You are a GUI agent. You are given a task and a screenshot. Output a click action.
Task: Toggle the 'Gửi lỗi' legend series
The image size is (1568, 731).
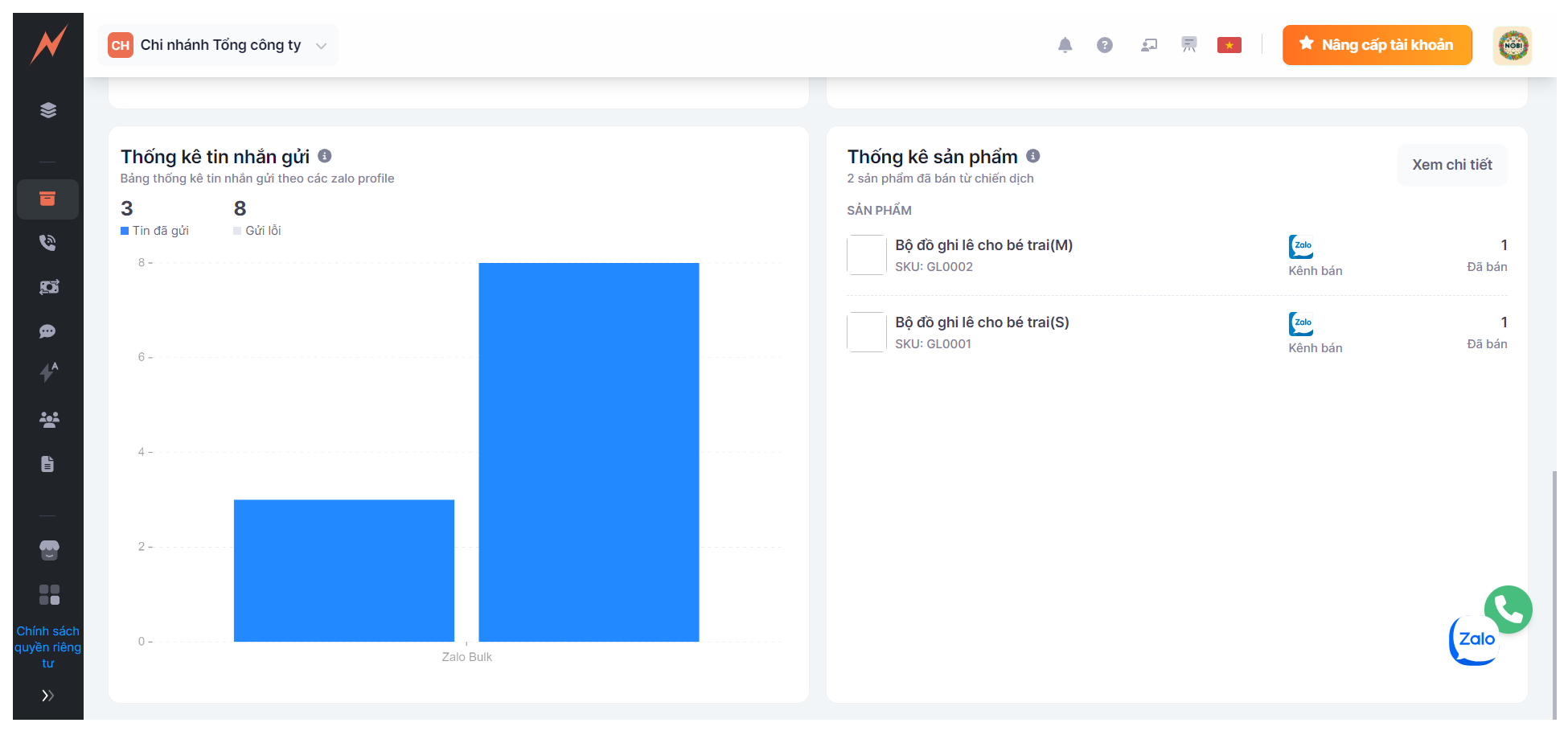pos(257,231)
